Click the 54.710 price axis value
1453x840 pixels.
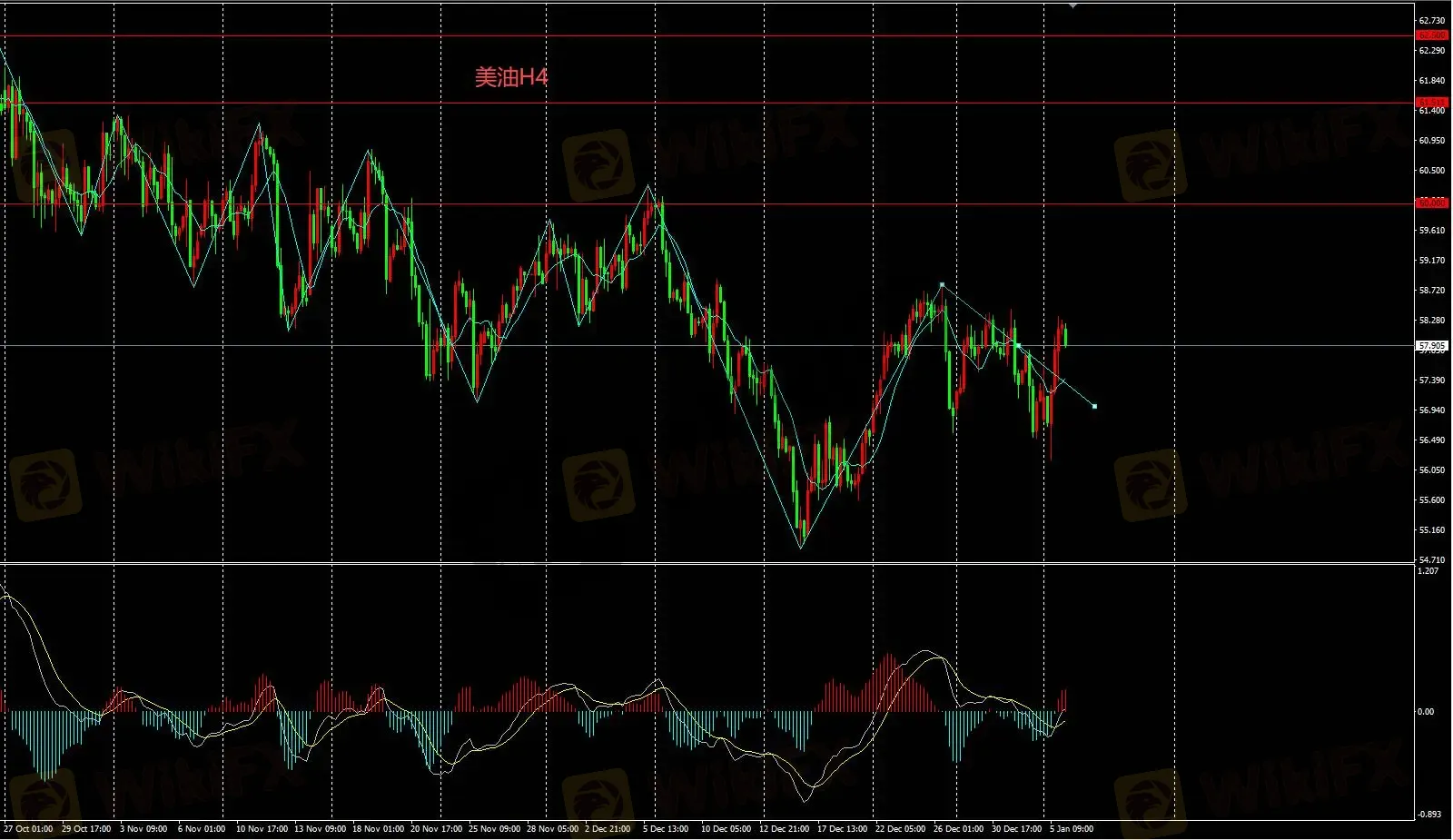click(1431, 560)
